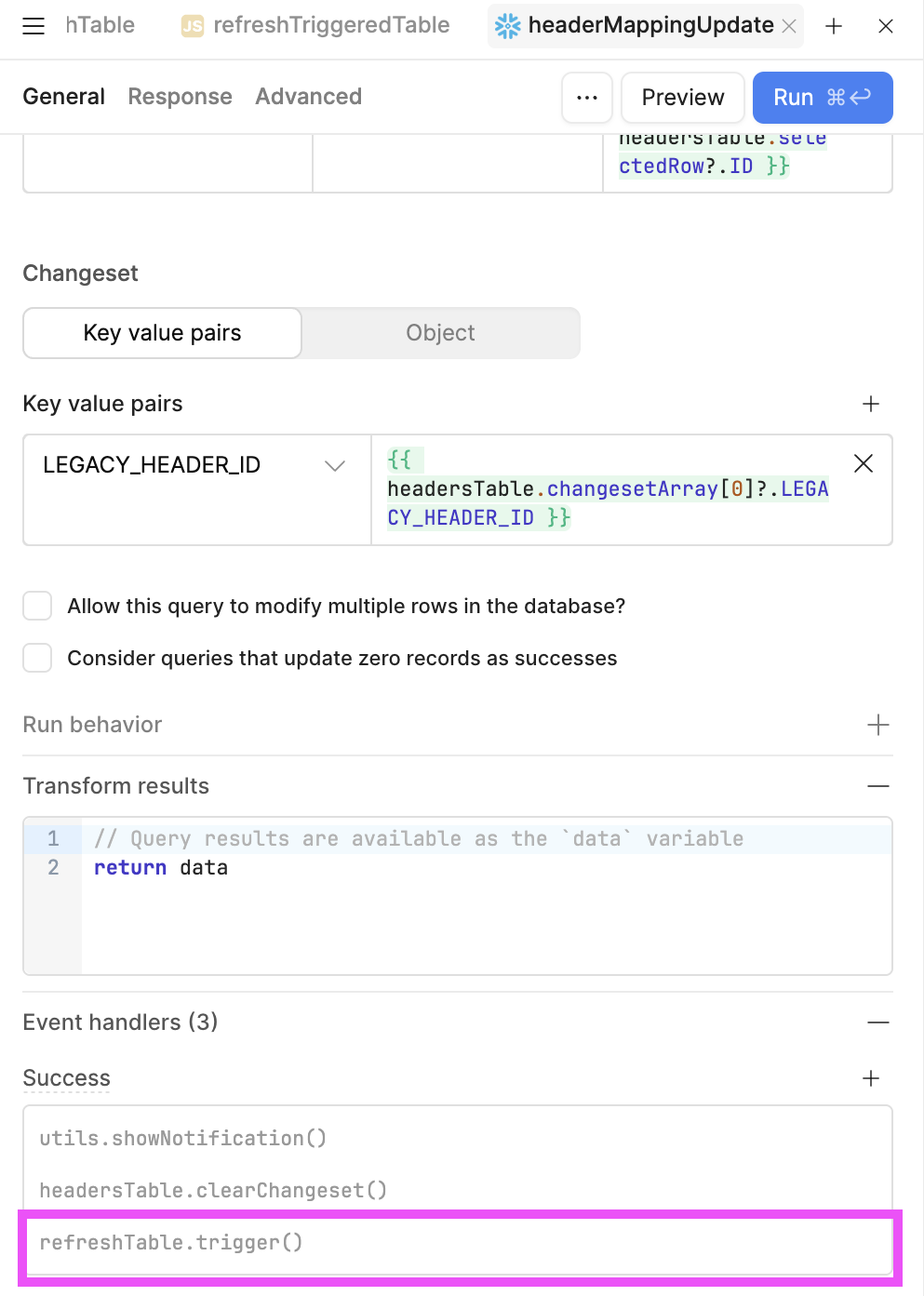This screenshot has width=924, height=1296.
Task: Close the headerMappingUpdate tab
Action: (789, 26)
